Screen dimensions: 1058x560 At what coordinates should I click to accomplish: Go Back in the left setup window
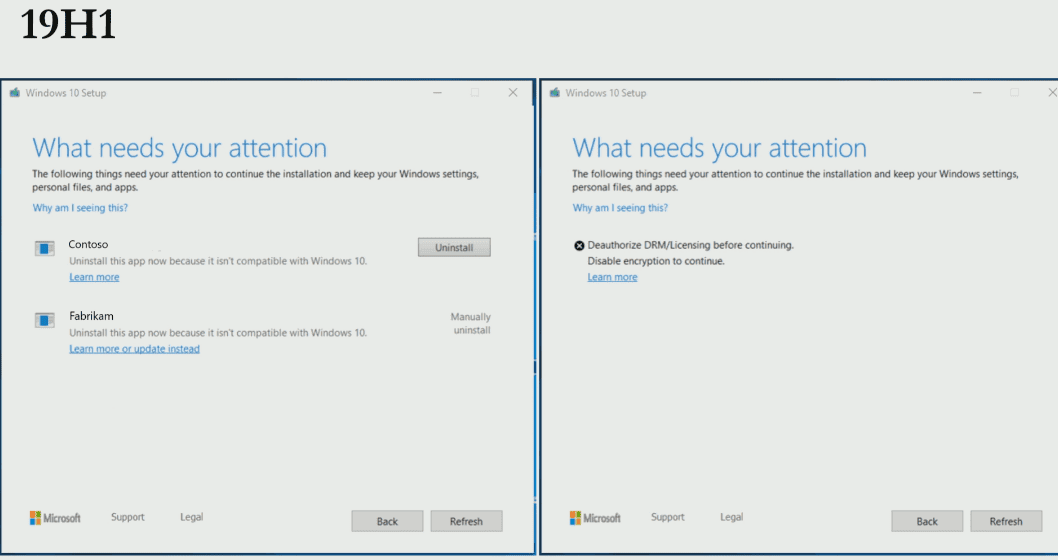(387, 521)
